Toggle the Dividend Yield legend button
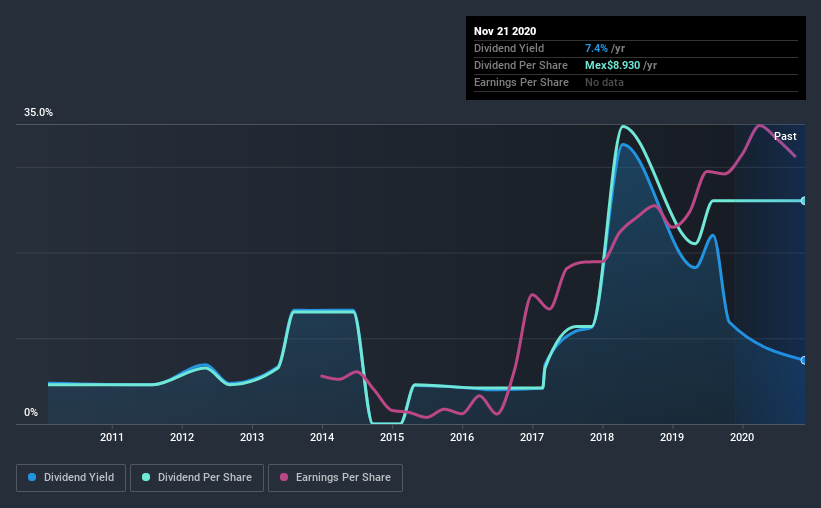821x508 pixels. [71, 478]
